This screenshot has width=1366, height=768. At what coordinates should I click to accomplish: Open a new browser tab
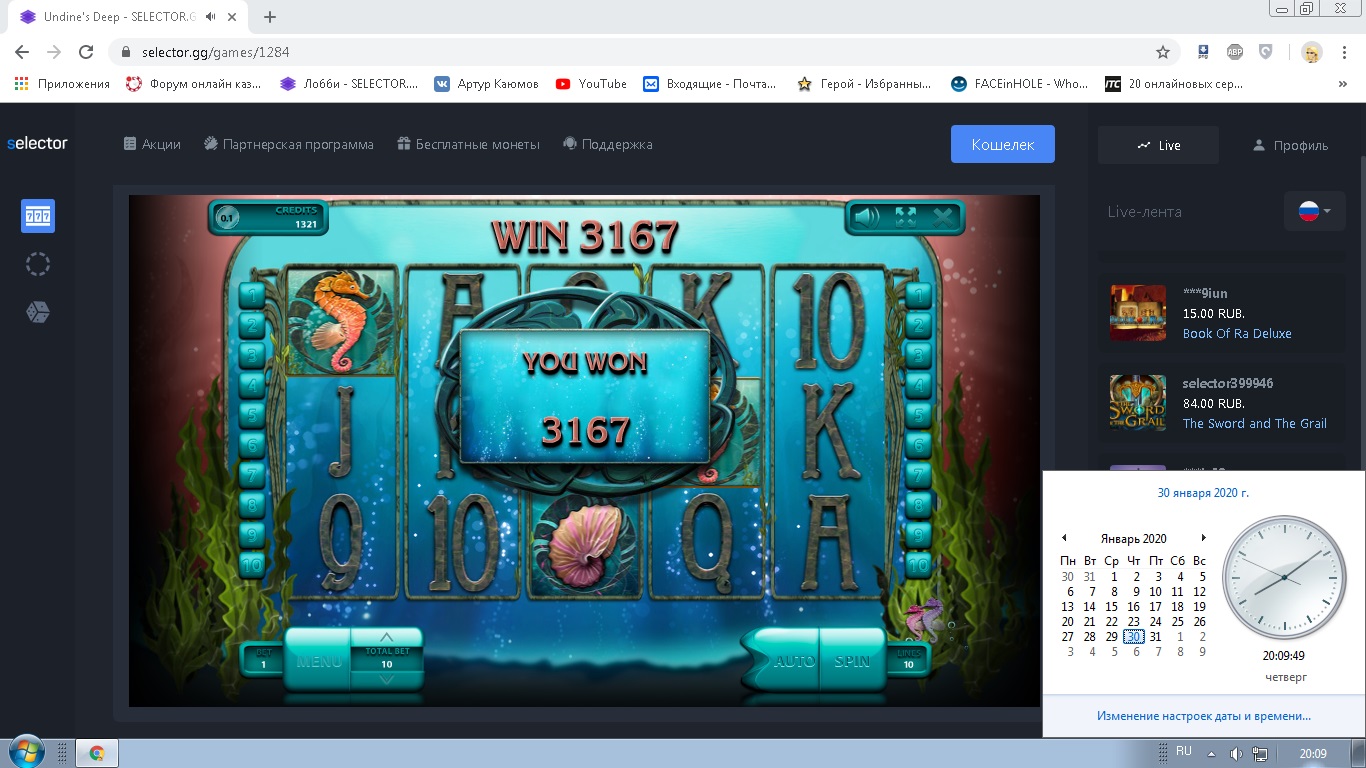tap(270, 17)
